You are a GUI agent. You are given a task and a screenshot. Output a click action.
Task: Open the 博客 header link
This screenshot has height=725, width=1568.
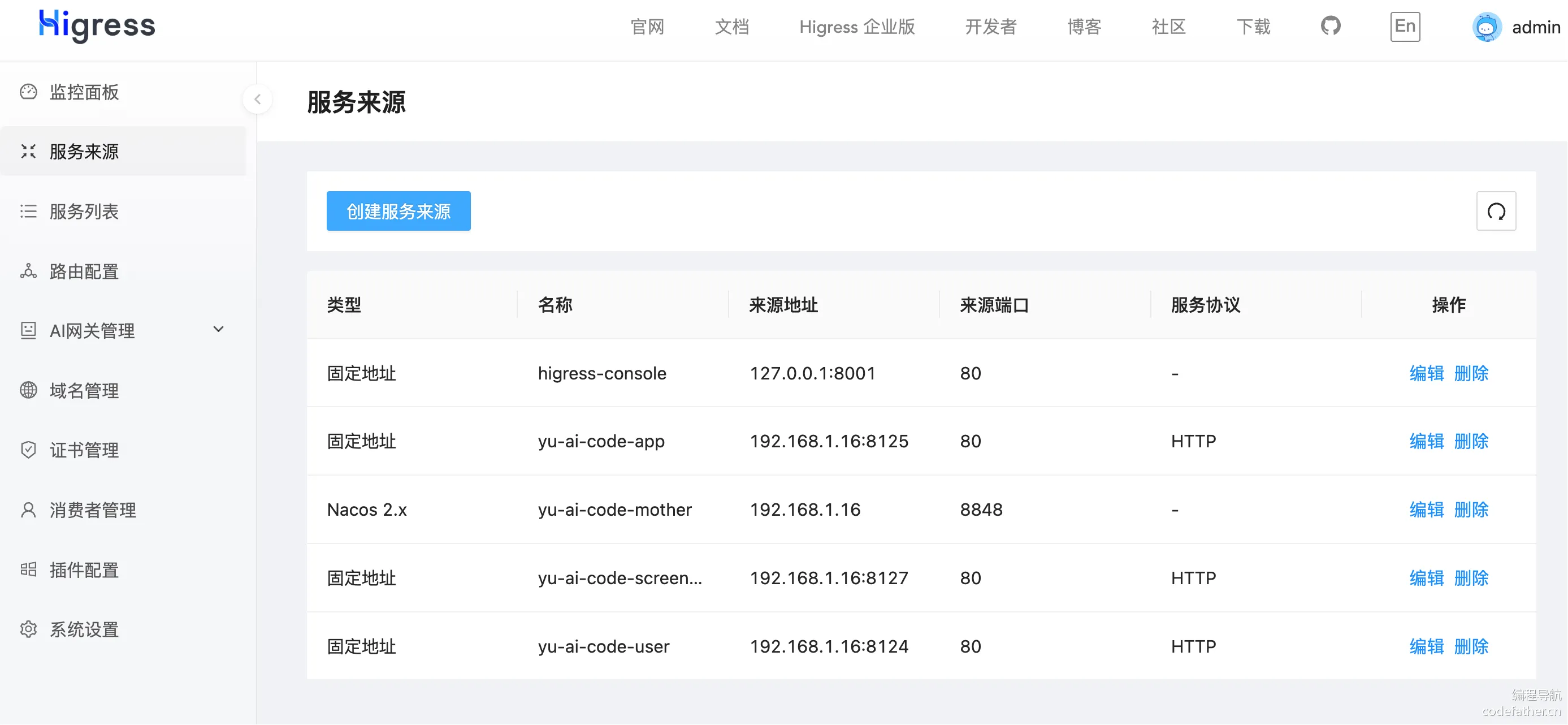[x=1084, y=27]
